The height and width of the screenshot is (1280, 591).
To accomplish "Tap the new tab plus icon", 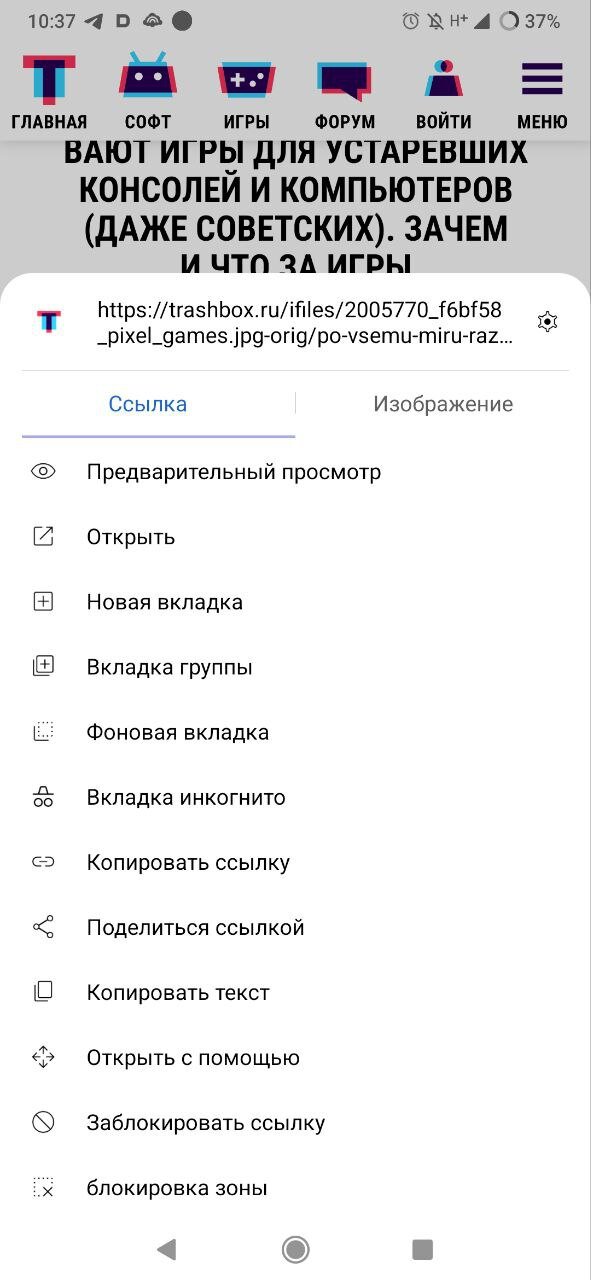I will click(43, 602).
